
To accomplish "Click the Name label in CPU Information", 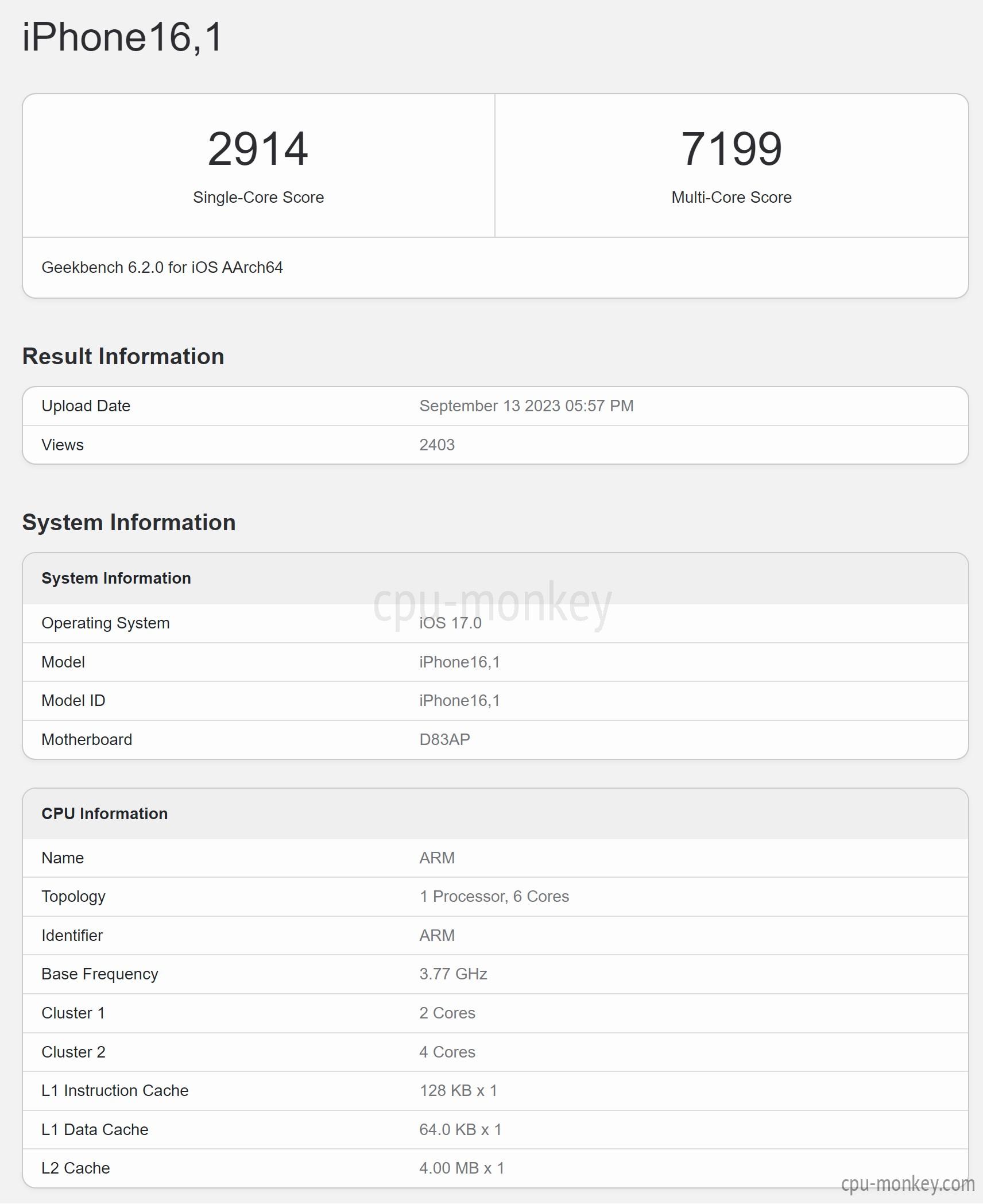I will (x=63, y=858).
